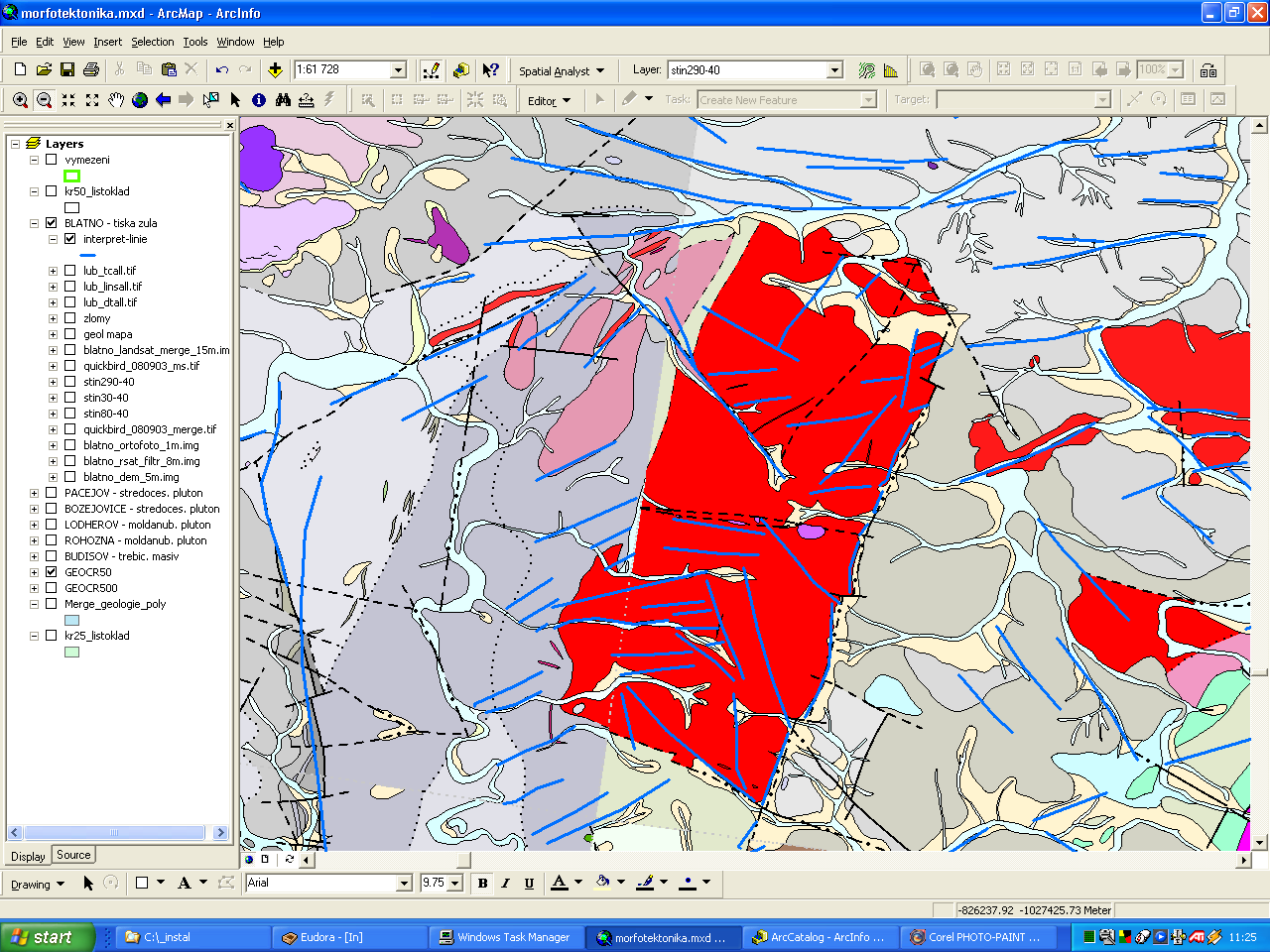Uncheck the interpret-linie layer

click(69, 238)
